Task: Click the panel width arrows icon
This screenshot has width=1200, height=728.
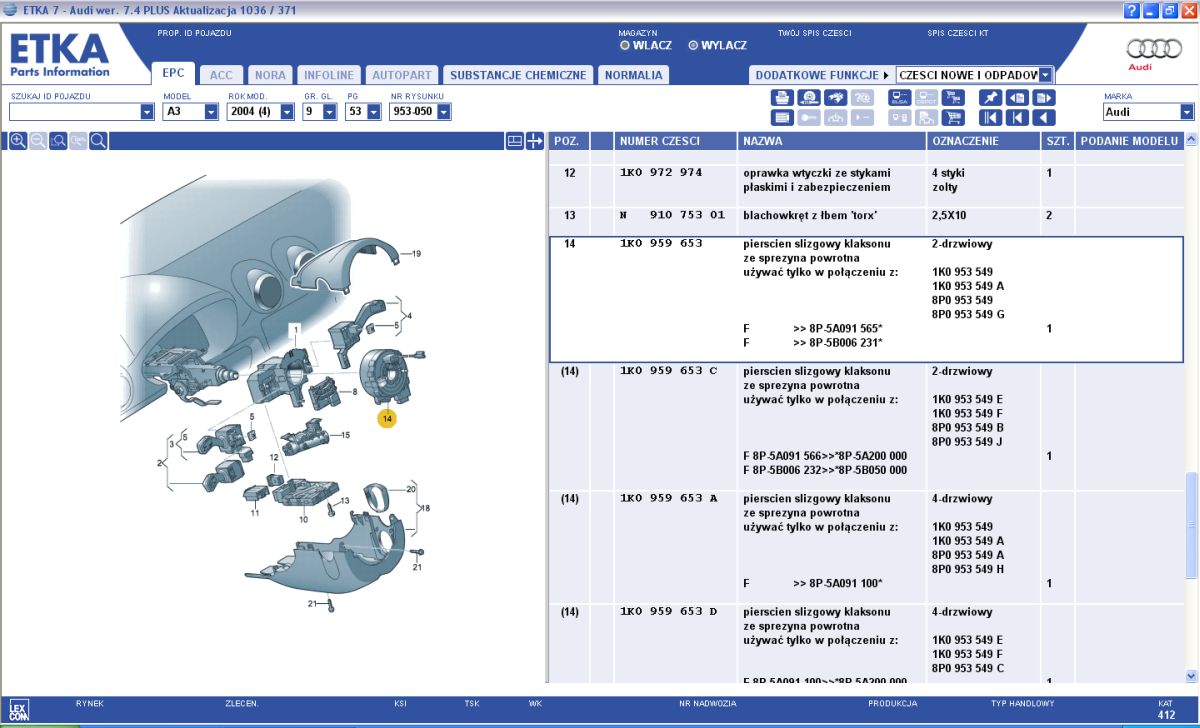Action: point(534,141)
